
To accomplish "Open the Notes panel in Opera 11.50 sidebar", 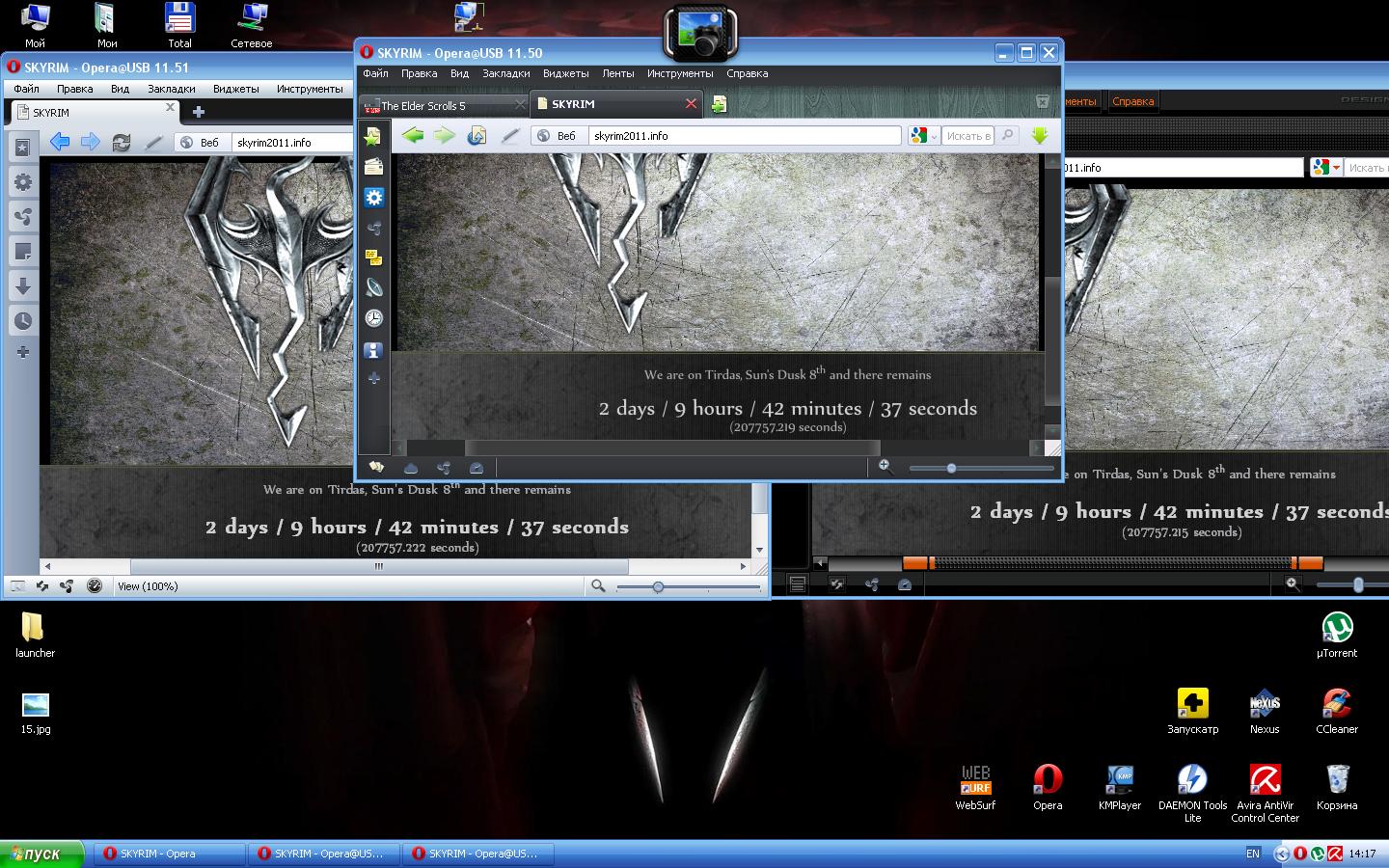I will pyautogui.click(x=373, y=258).
